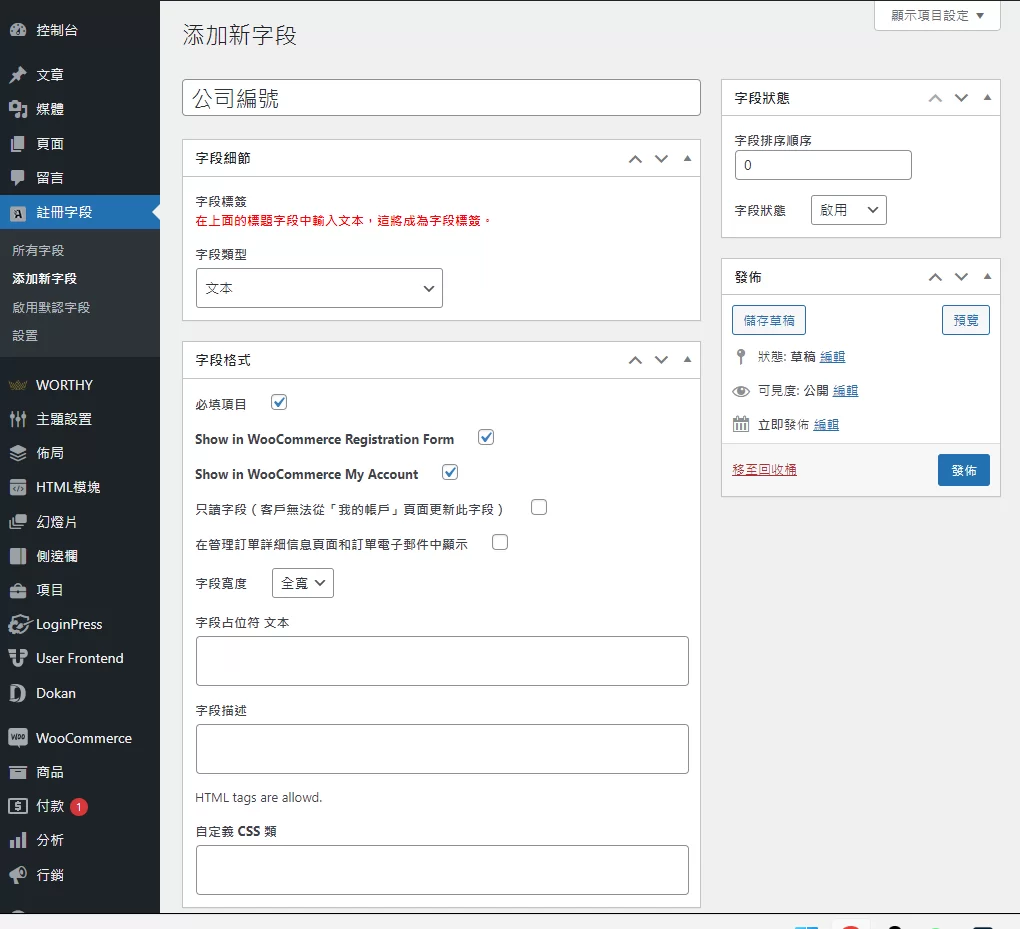Open 啟用默認字段 submenu item
The width and height of the screenshot is (1020, 929).
51,307
